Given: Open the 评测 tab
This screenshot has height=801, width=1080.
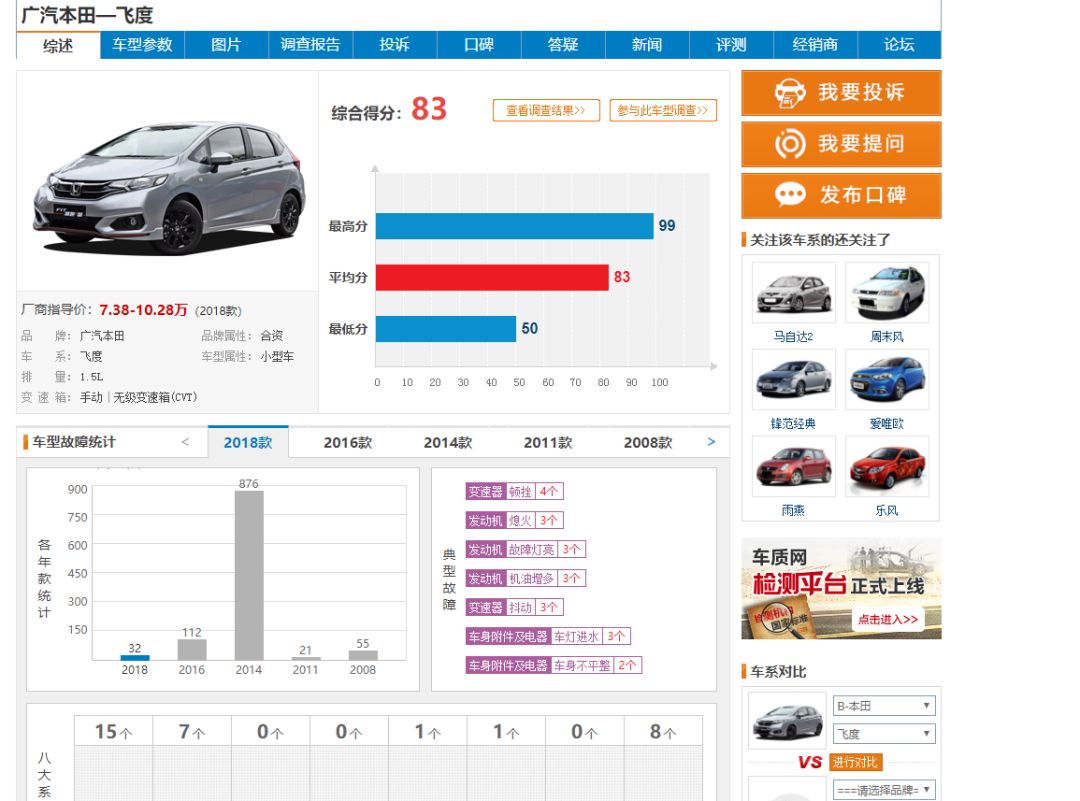Looking at the screenshot, I should [x=731, y=45].
